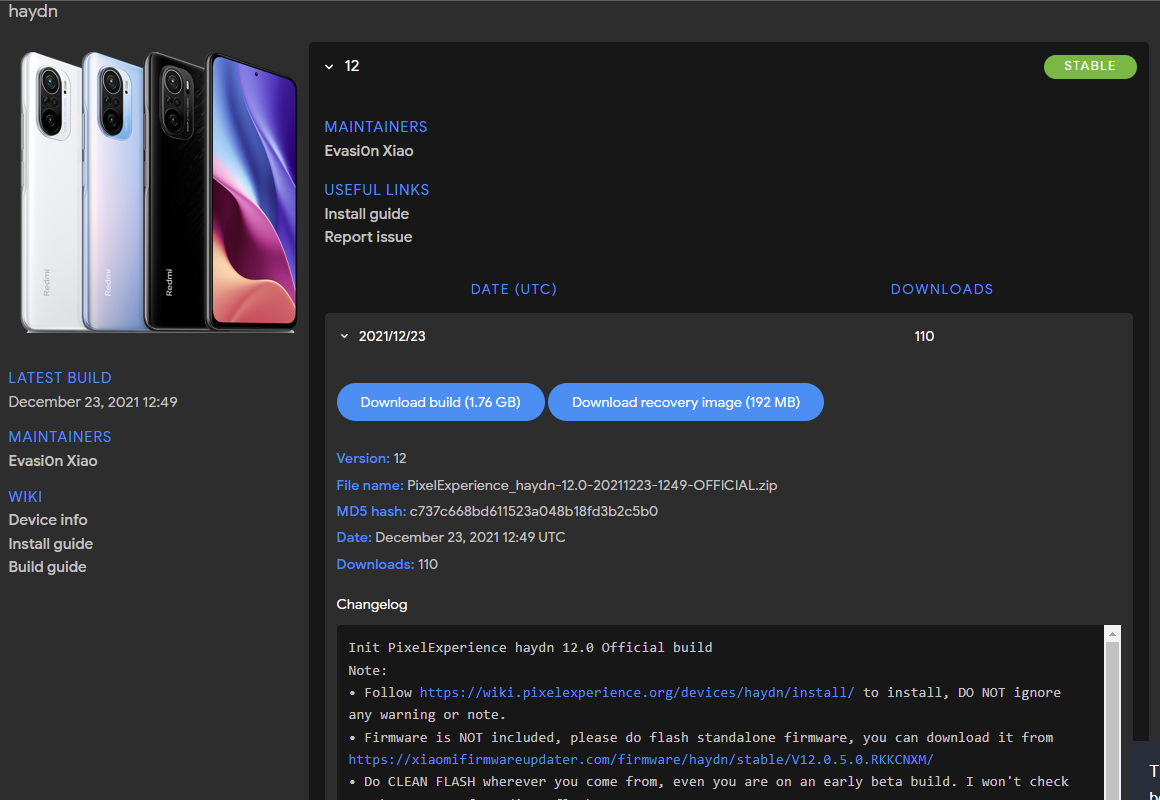Click the 110 downloads count in build row
This screenshot has width=1160, height=800.
924,336
